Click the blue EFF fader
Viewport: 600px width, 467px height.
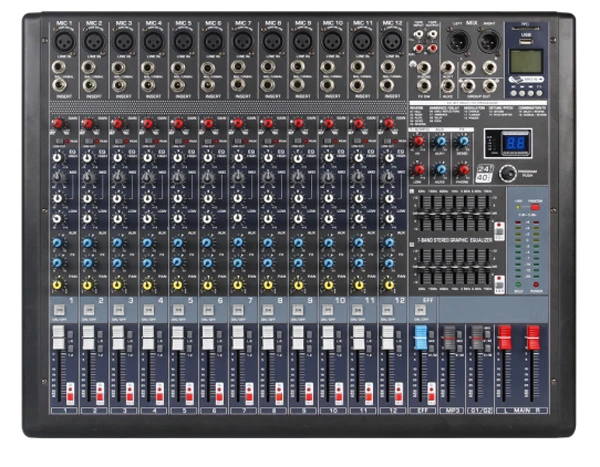pos(421,337)
